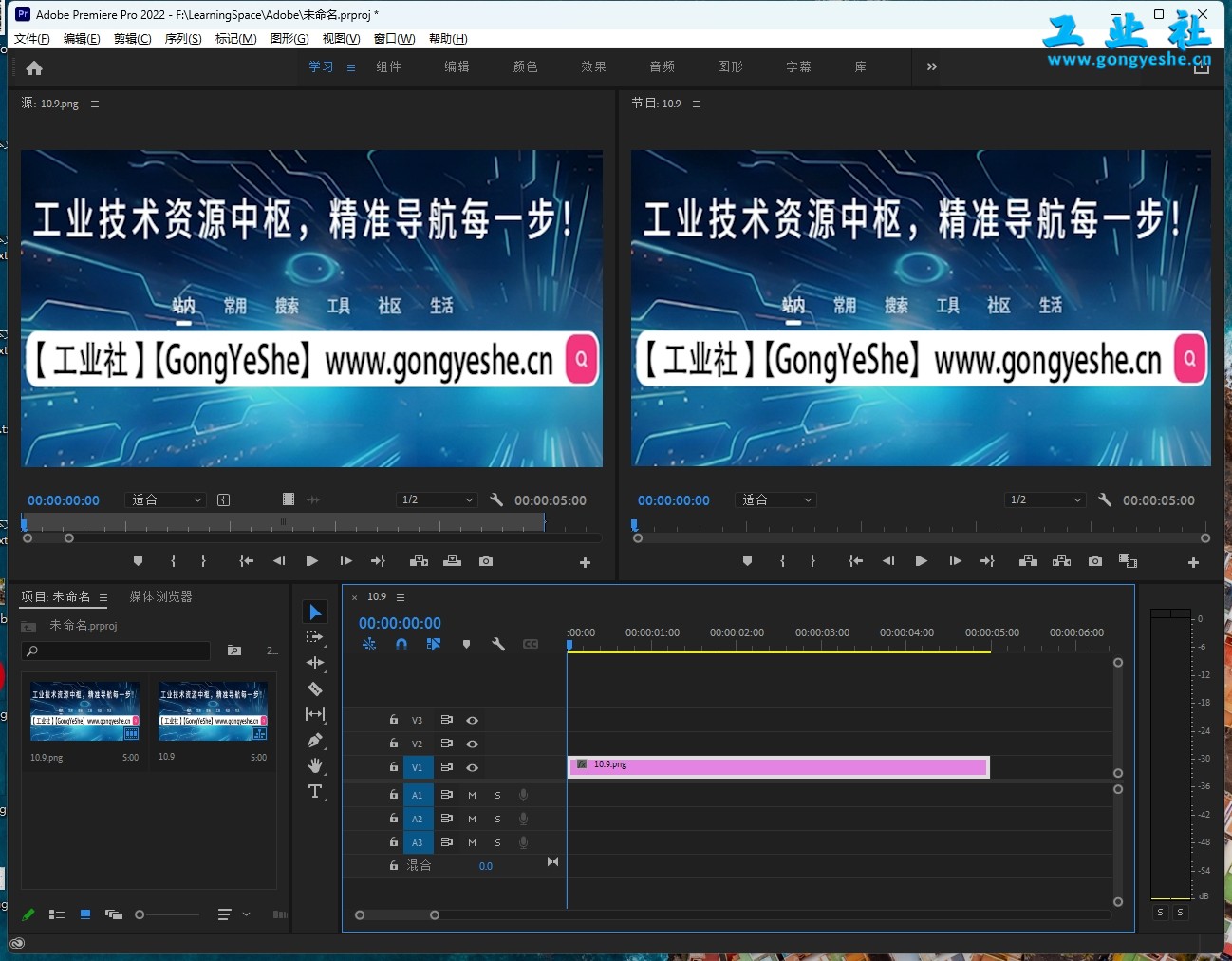Image resolution: width=1232 pixels, height=961 pixels.
Task: Select the Track Select Forward tool
Action: (315, 637)
